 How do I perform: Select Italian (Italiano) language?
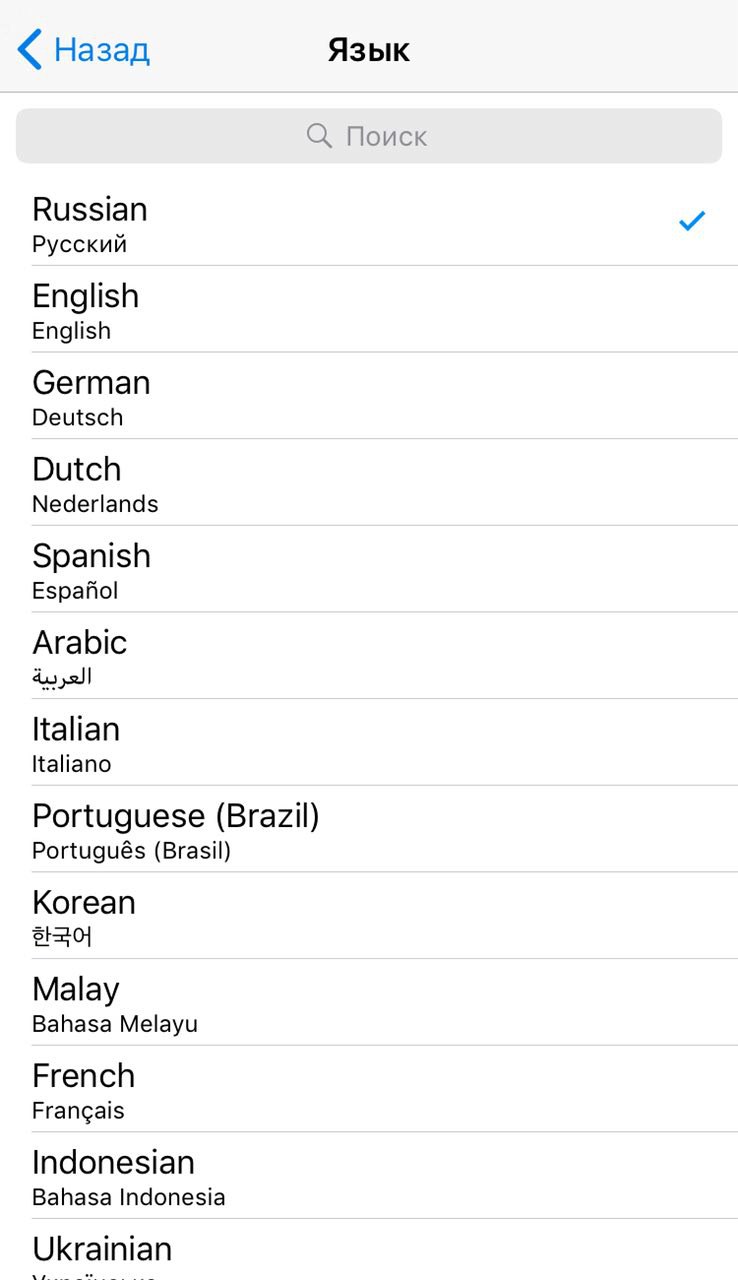[369, 743]
